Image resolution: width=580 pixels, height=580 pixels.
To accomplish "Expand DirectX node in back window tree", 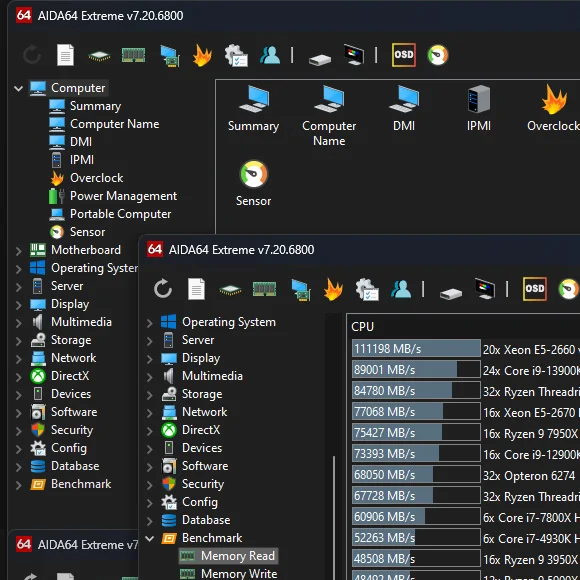I will click(18, 377).
